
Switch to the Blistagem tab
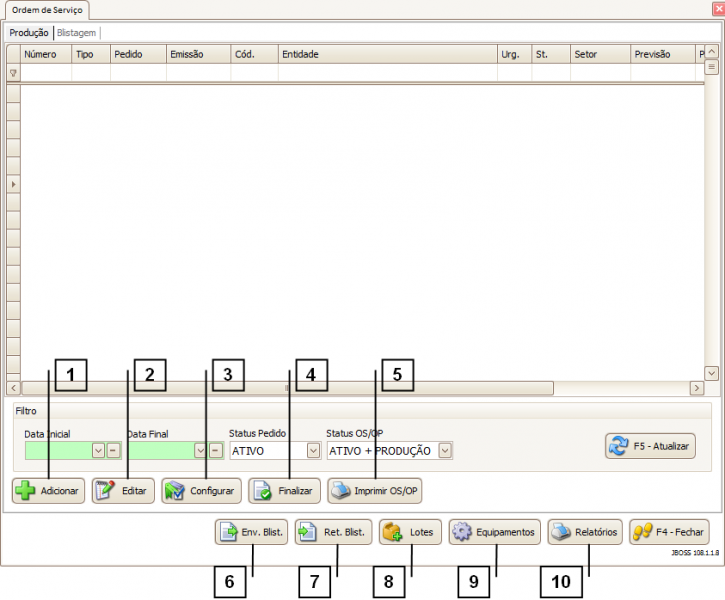point(77,32)
